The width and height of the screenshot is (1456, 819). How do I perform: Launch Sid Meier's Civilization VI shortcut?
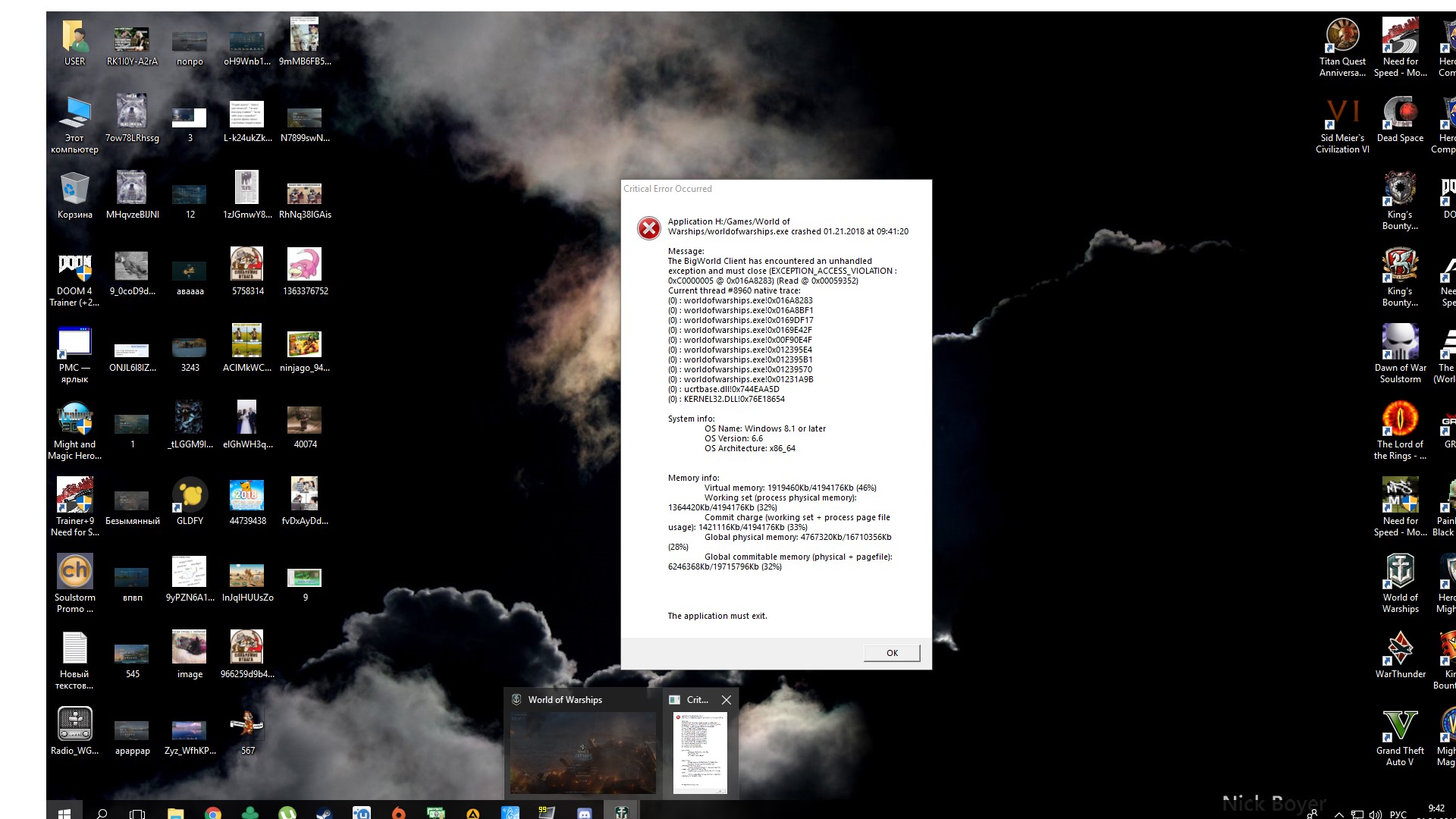pos(1342,124)
